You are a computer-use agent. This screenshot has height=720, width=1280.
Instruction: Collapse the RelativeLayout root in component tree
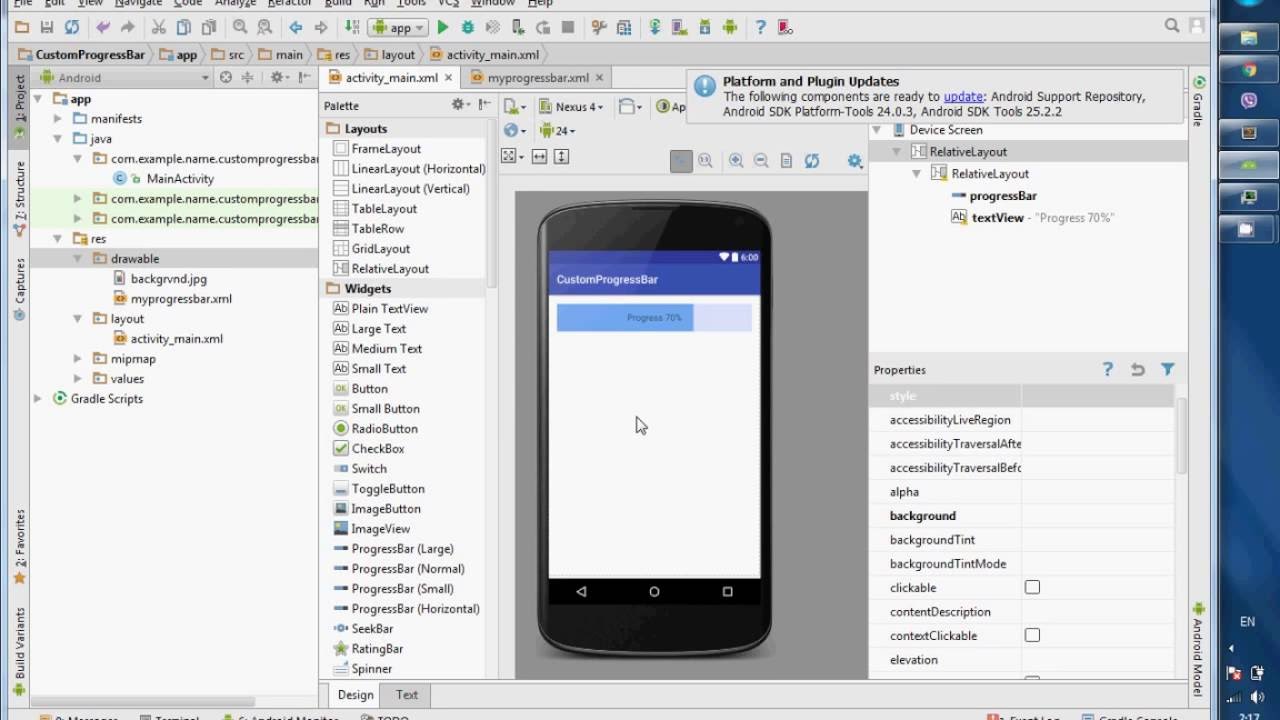tap(898, 152)
